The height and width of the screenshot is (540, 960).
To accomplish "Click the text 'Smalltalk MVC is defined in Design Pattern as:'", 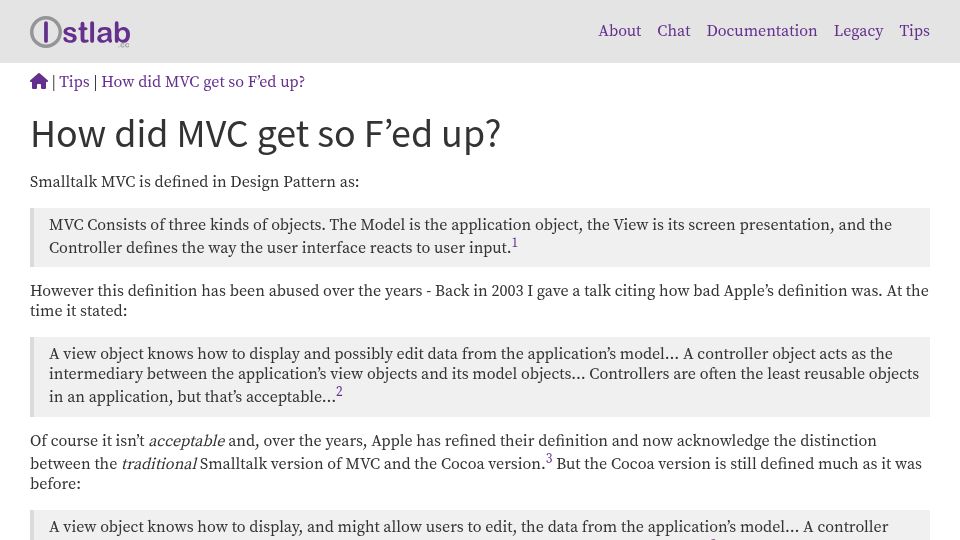I will pos(195,182).
